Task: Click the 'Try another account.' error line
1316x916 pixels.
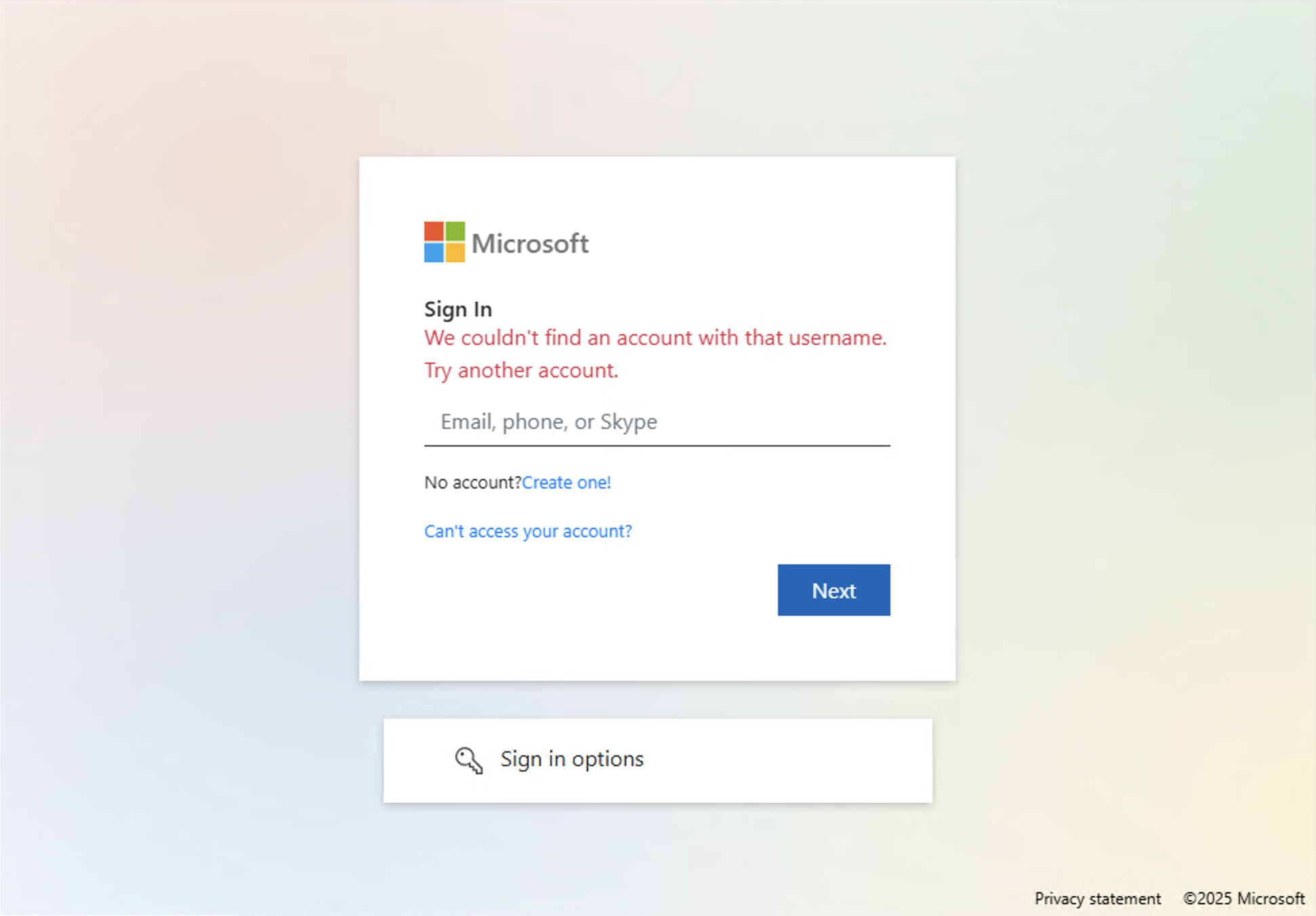Action: [521, 371]
